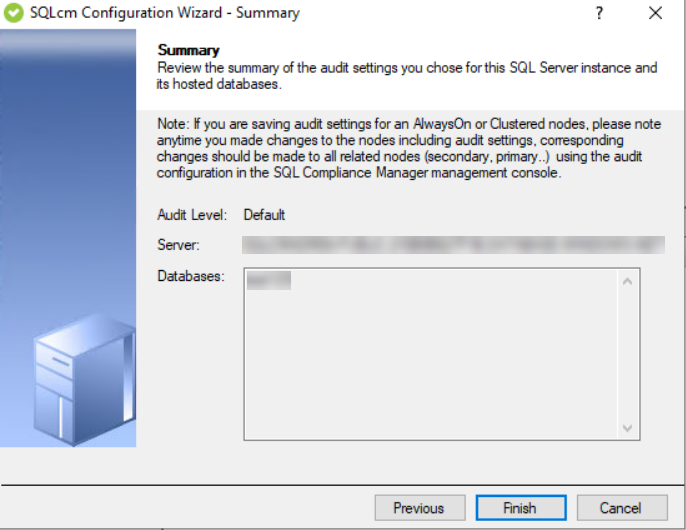Click the bold Summary heading
Viewport: 686px width, 530px height.
pyautogui.click(x=189, y=50)
